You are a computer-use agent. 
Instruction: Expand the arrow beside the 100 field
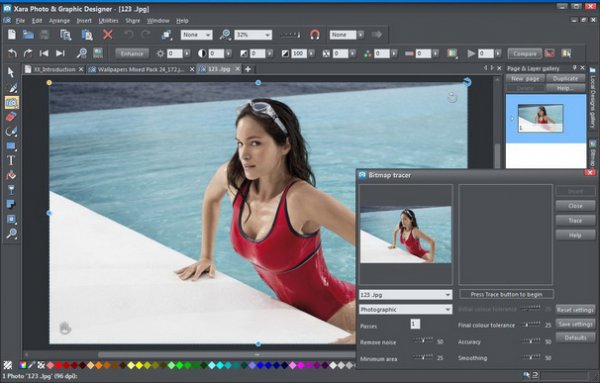coord(311,54)
